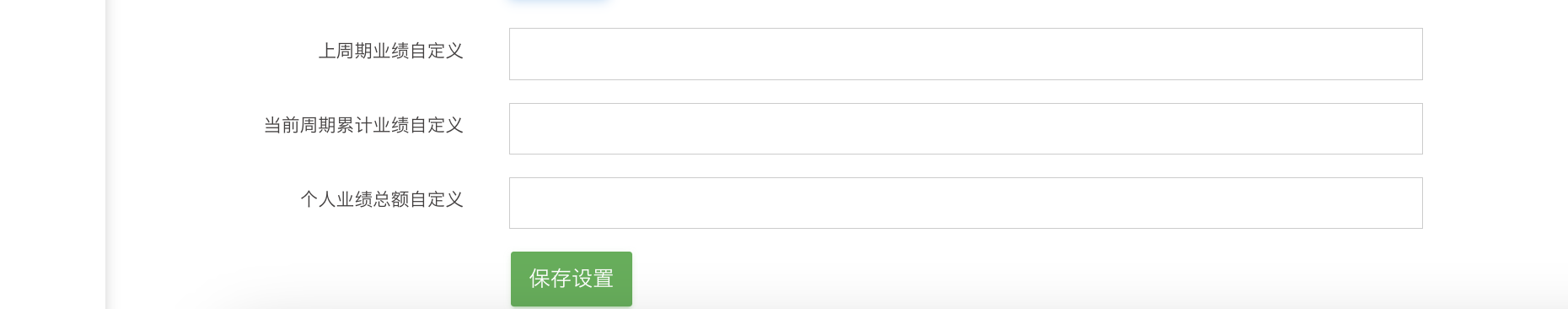Screen dimensions: 1568x309
Task: Place cursor in the first empty text box
Action: pyautogui.click(x=965, y=54)
